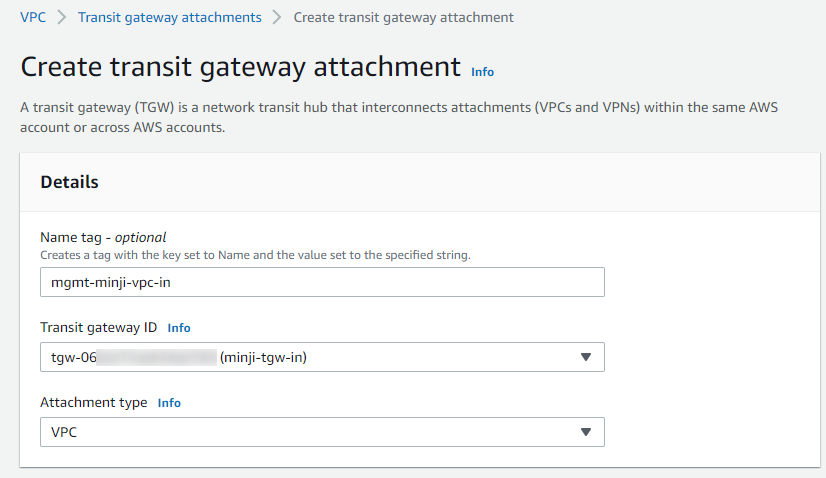Viewport: 826px width, 478px height.
Task: Click the 'Transit gateway ID' field label
Action: coord(99,327)
